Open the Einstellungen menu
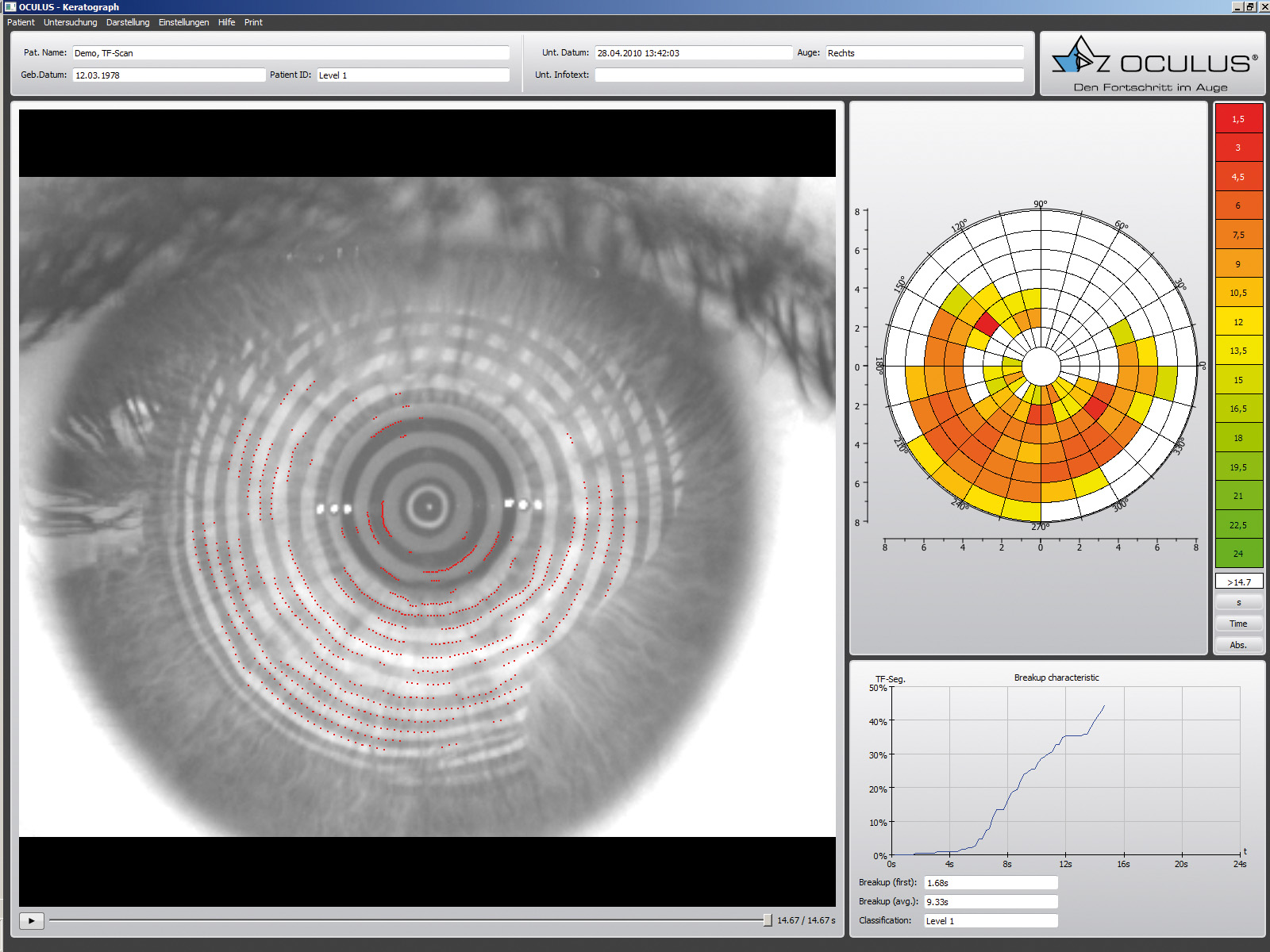The image size is (1270, 952). [183, 22]
